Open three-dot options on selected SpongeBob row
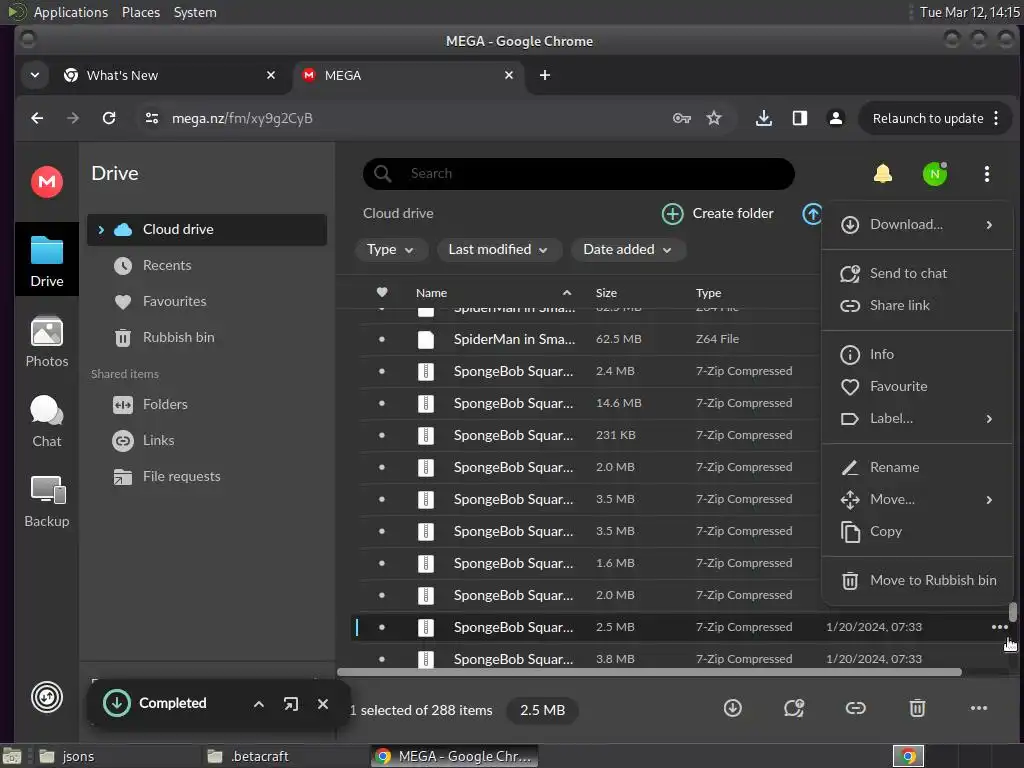 (1000, 627)
